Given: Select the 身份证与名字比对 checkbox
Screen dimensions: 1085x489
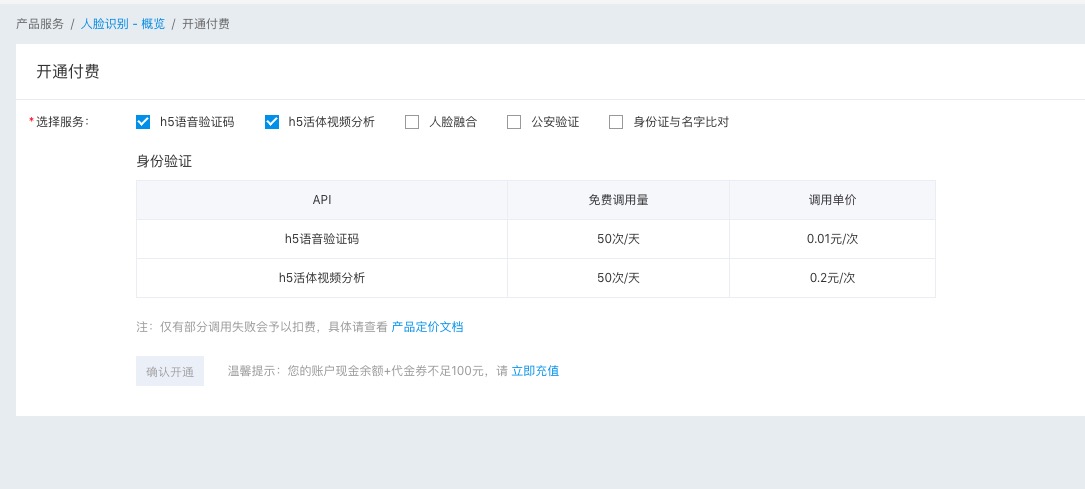Looking at the screenshot, I should click(x=616, y=122).
